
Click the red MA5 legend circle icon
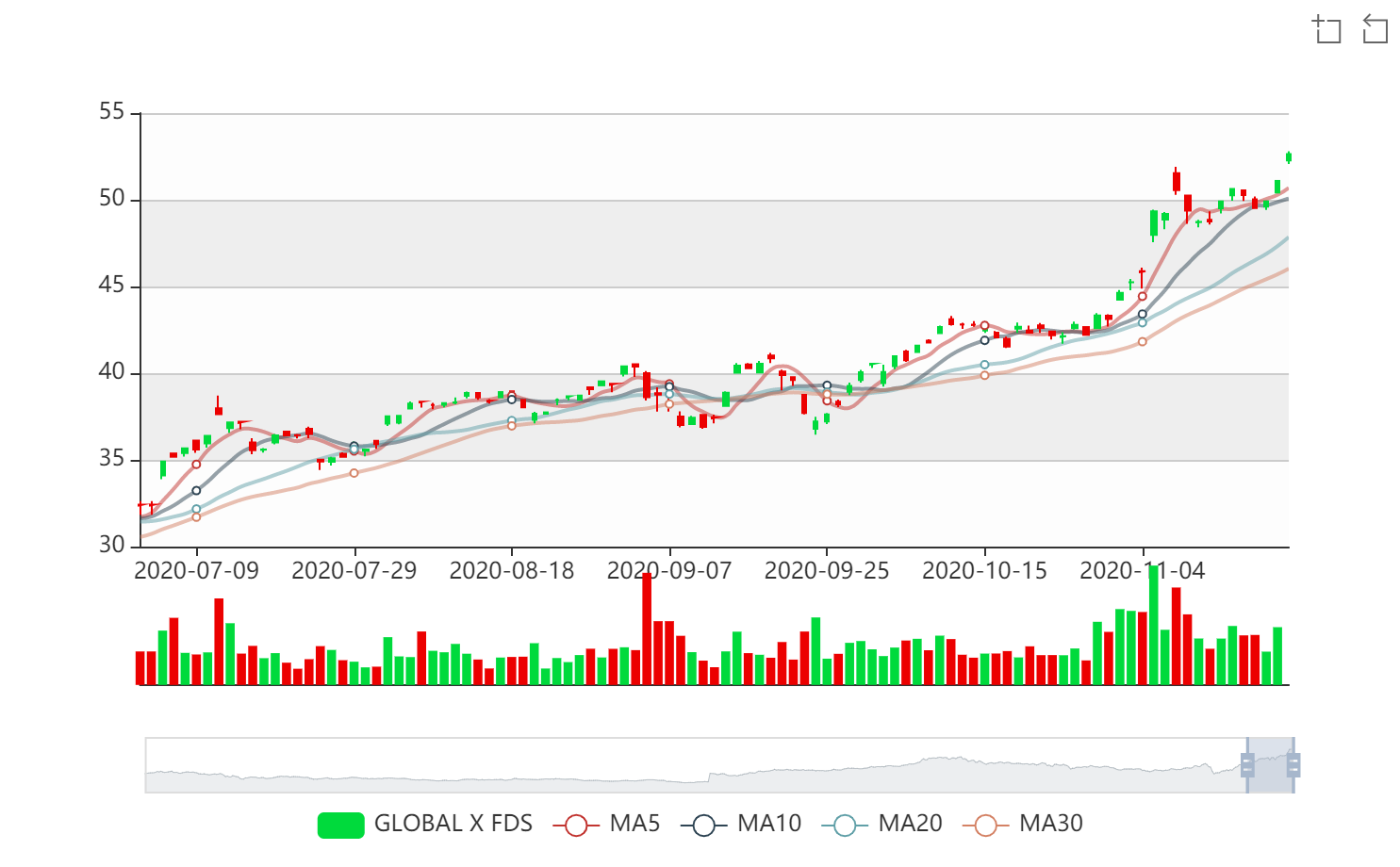[x=576, y=825]
